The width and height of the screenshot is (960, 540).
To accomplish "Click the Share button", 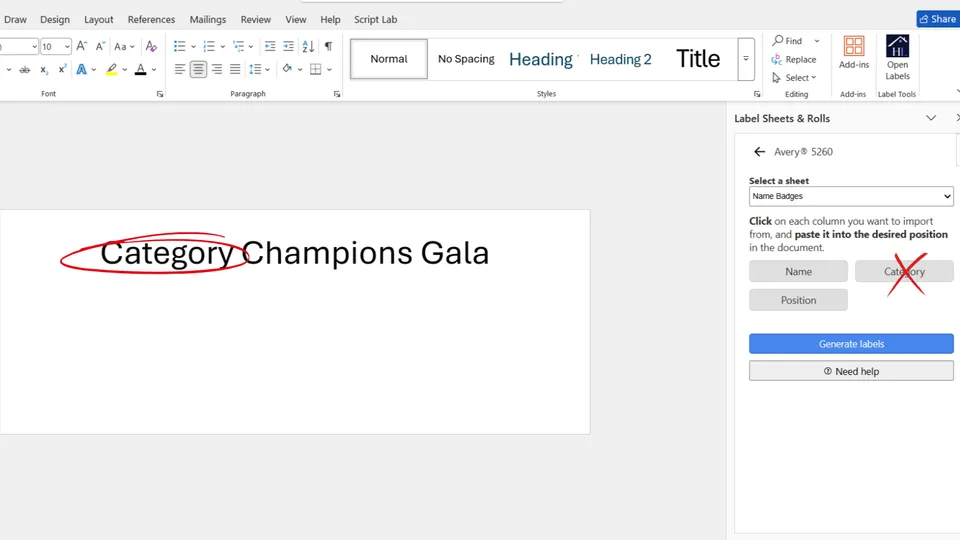I will pos(938,19).
